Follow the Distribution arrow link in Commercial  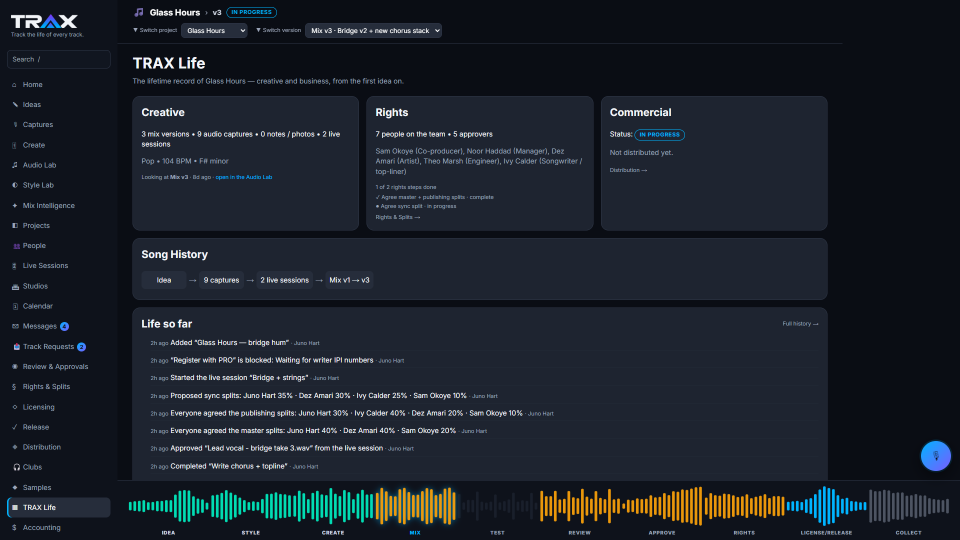628,170
